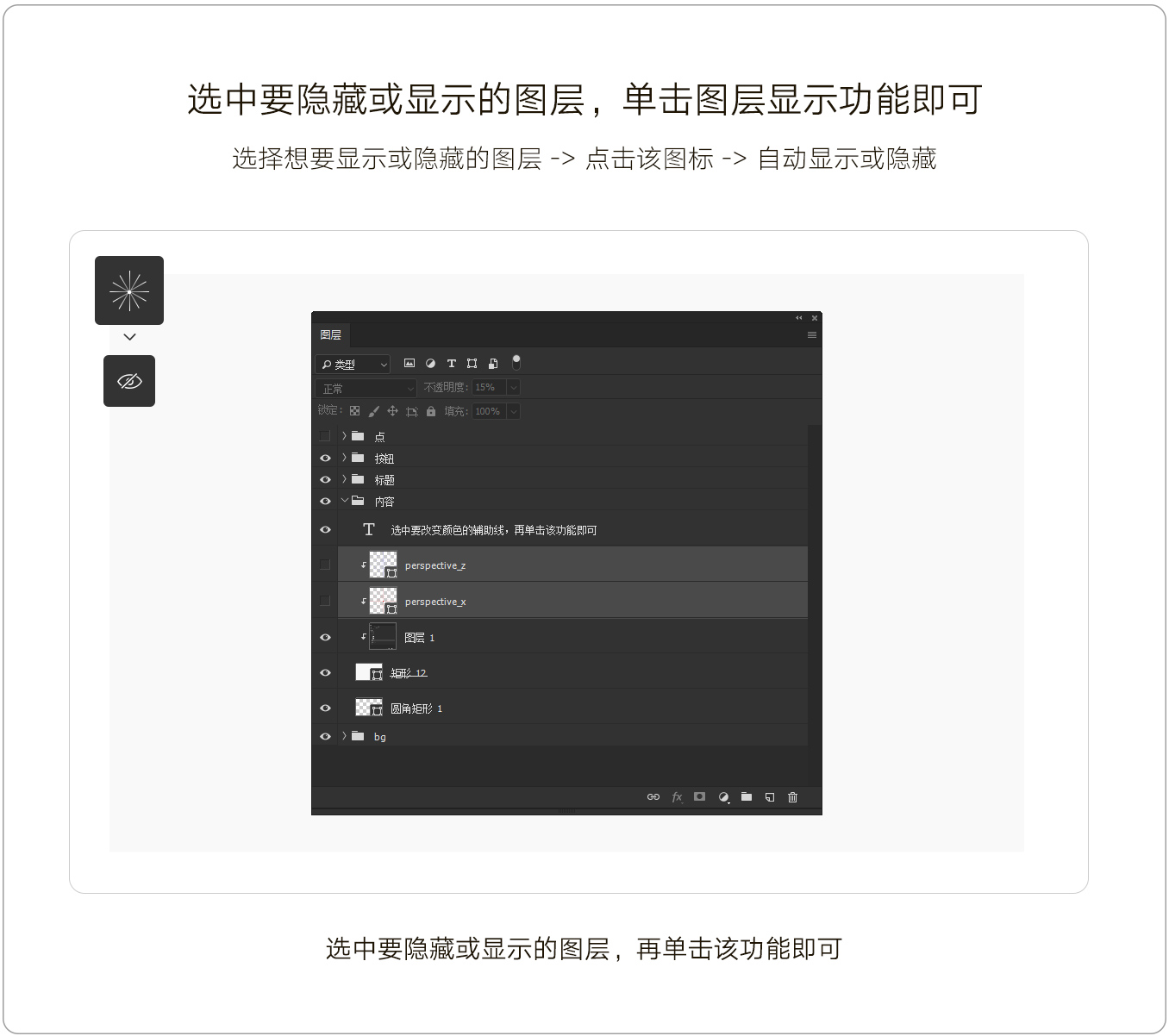This screenshot has width=1169, height=1036.
Task: Click the delete layer trash icon
Action: coord(792,797)
